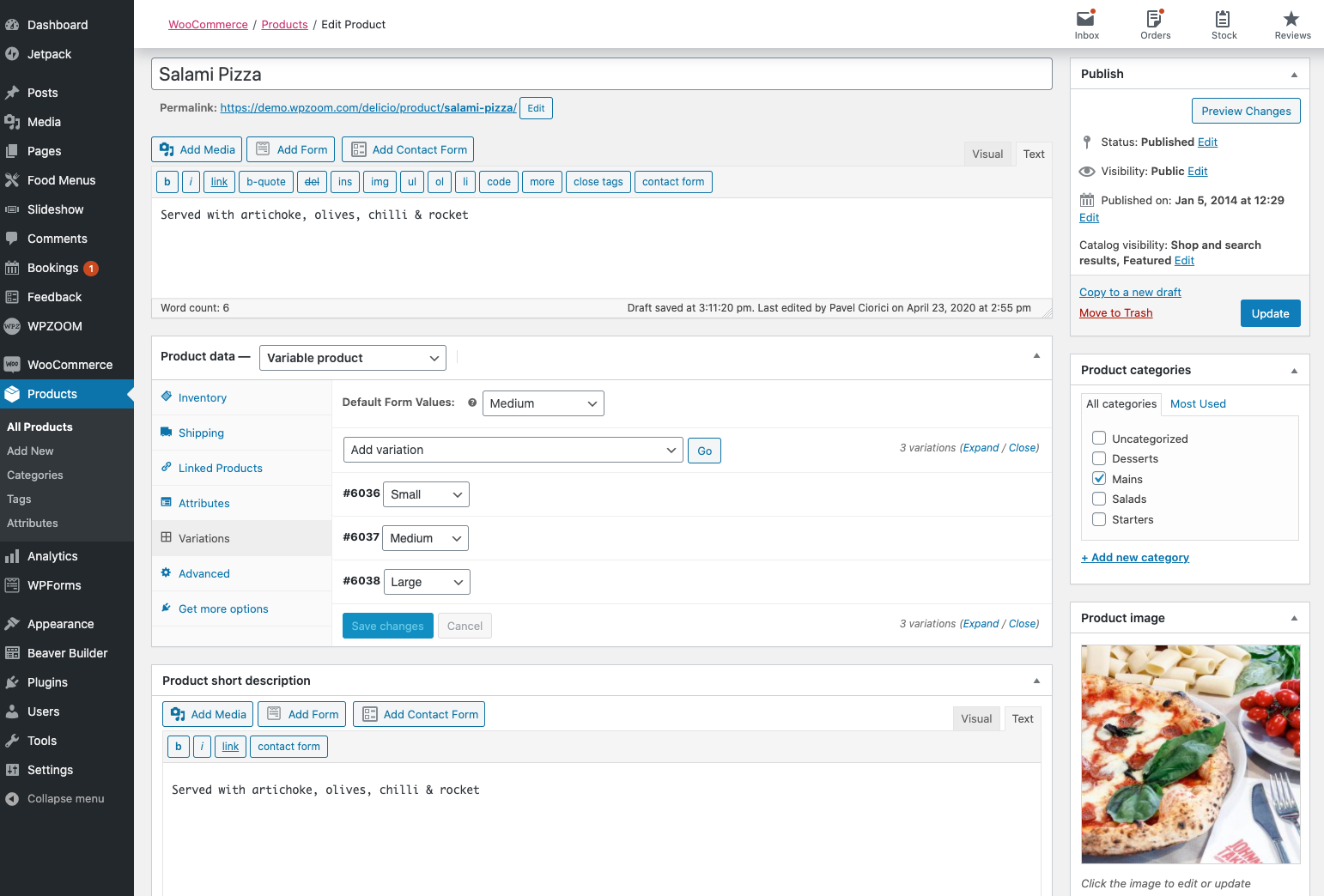Open the Stock activity icon
1324x896 pixels.
(1224, 24)
